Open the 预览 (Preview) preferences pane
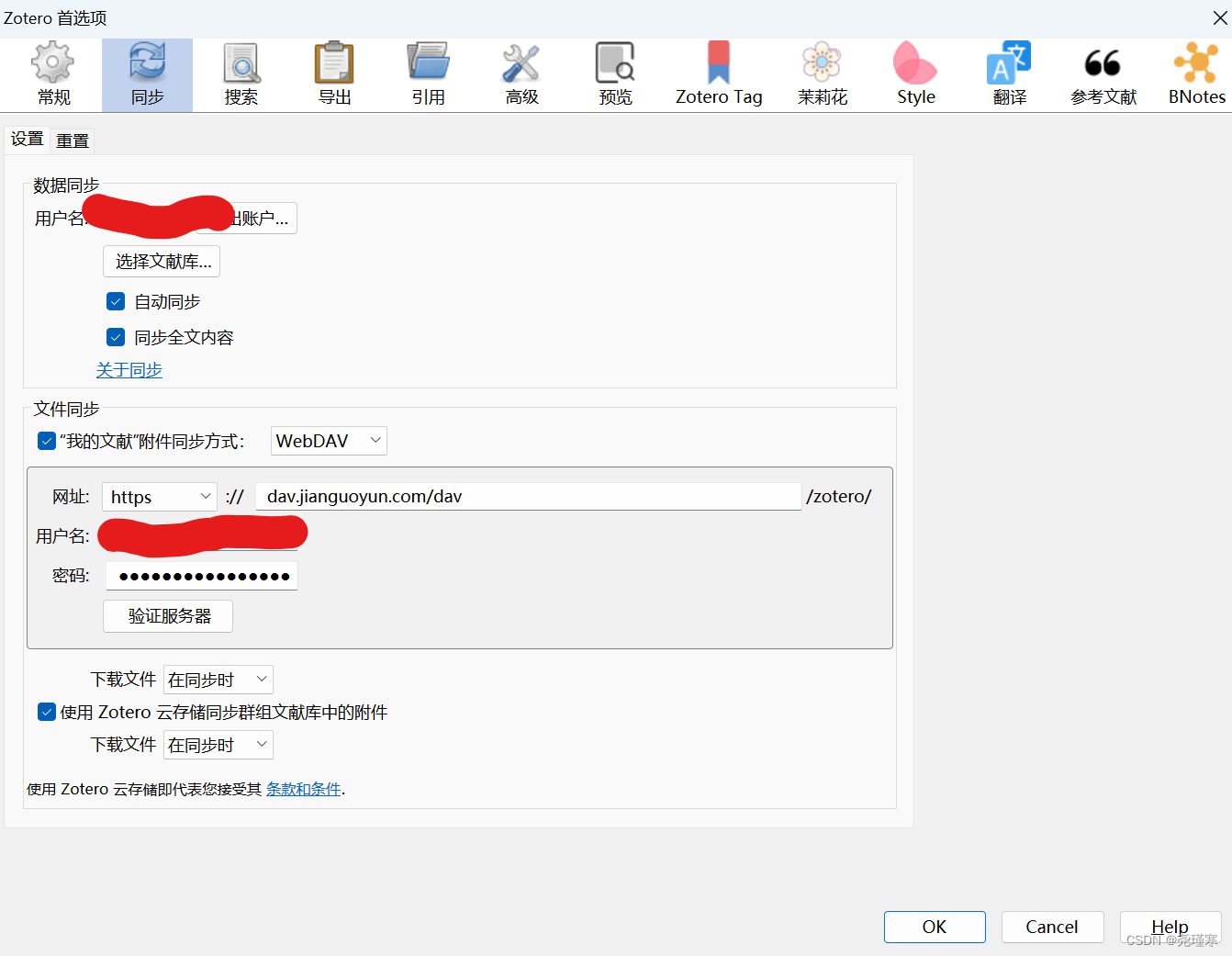 (615, 75)
